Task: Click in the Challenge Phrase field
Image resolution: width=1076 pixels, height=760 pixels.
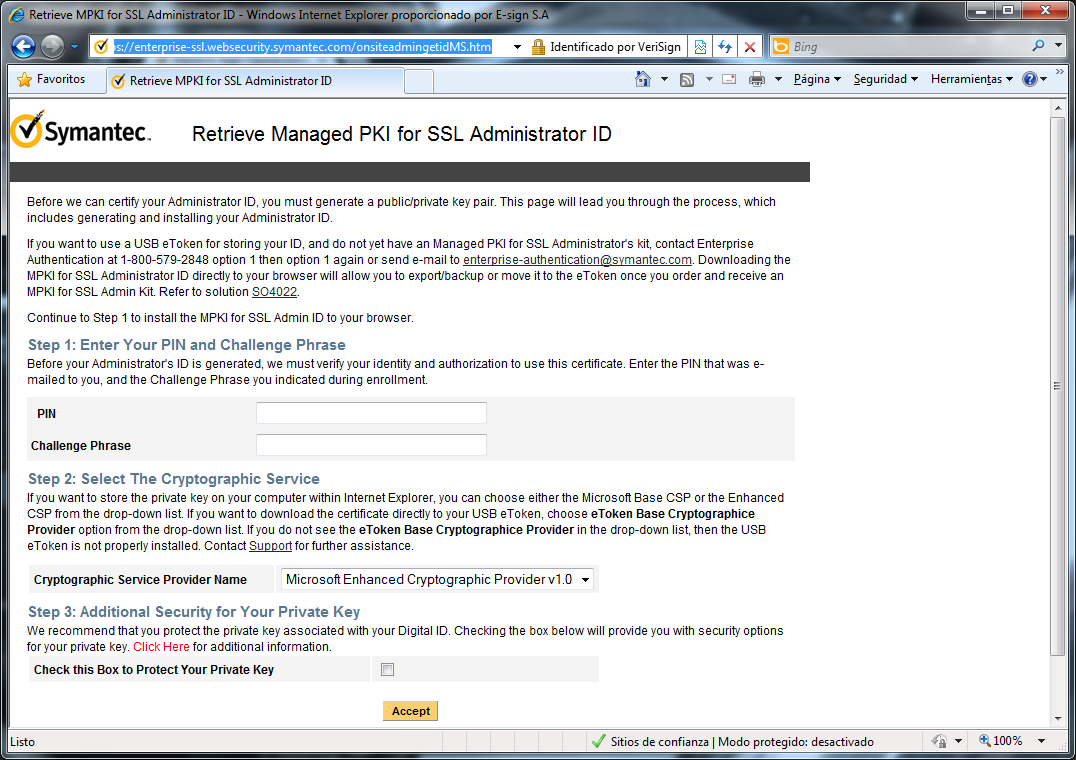Action: click(371, 445)
